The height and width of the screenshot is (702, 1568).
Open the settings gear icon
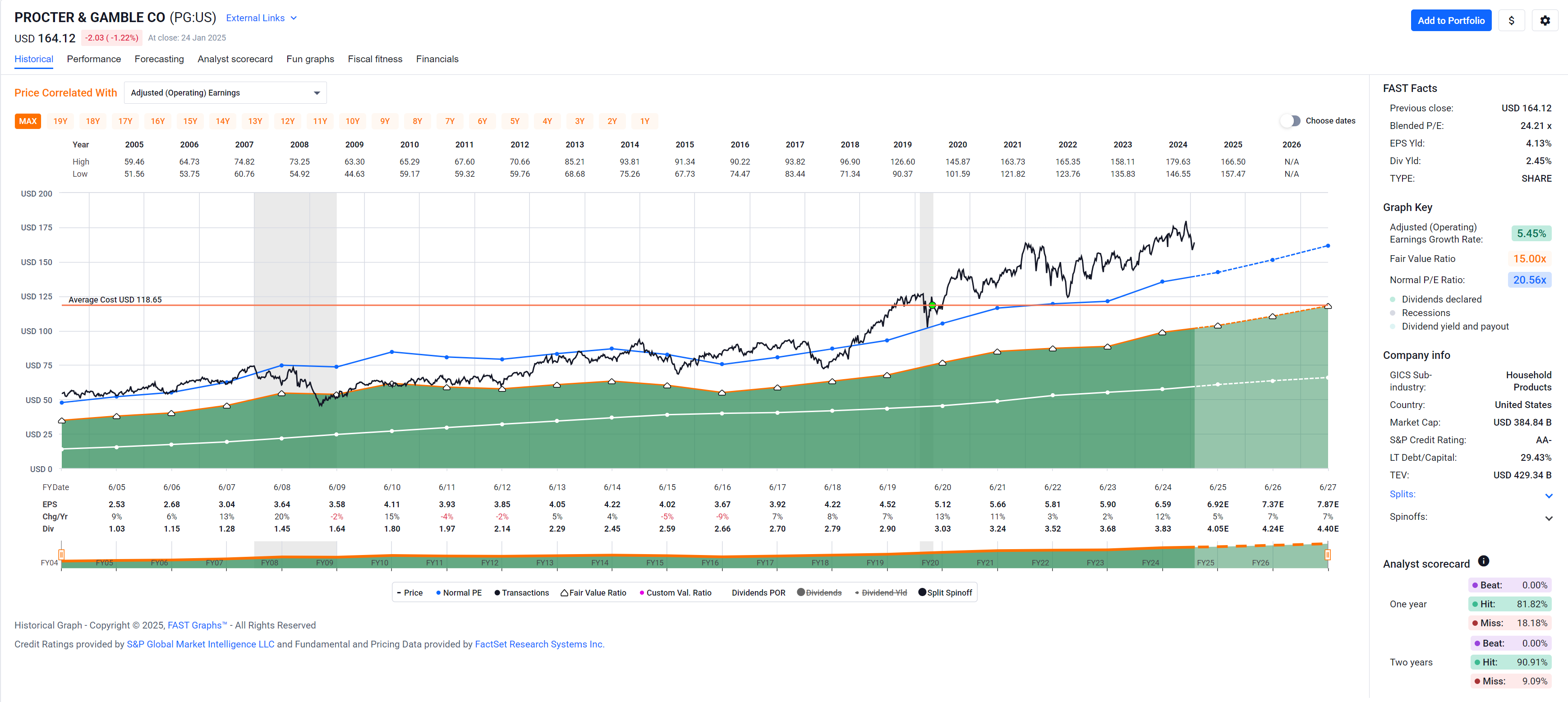tap(1544, 21)
